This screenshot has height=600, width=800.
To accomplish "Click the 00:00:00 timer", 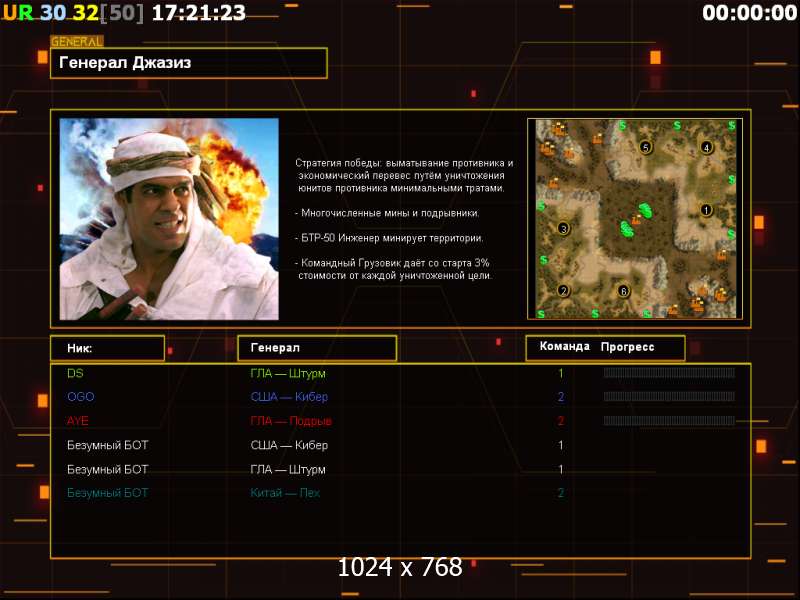I will point(749,13).
